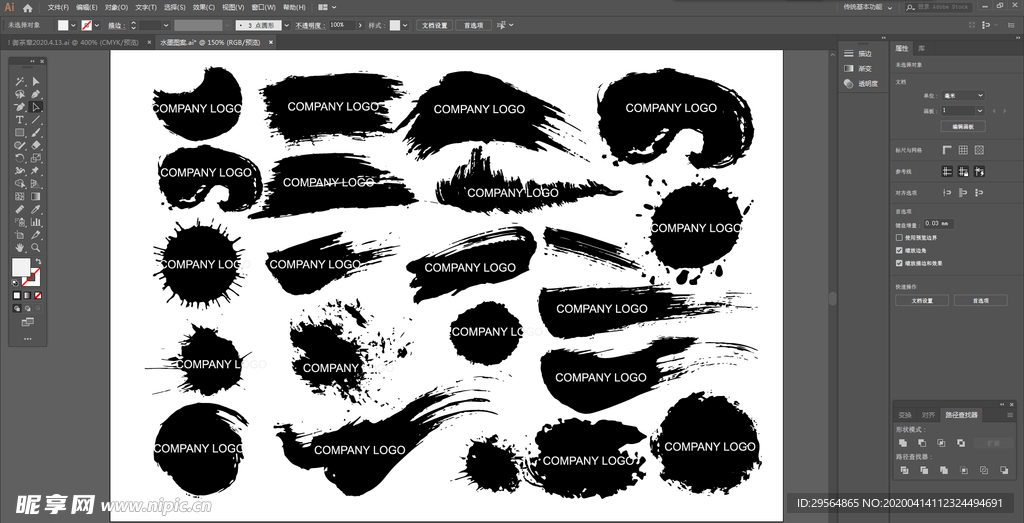Uncheck 缩放圆角 checkbox
The width and height of the screenshot is (1024, 523).
tap(899, 250)
